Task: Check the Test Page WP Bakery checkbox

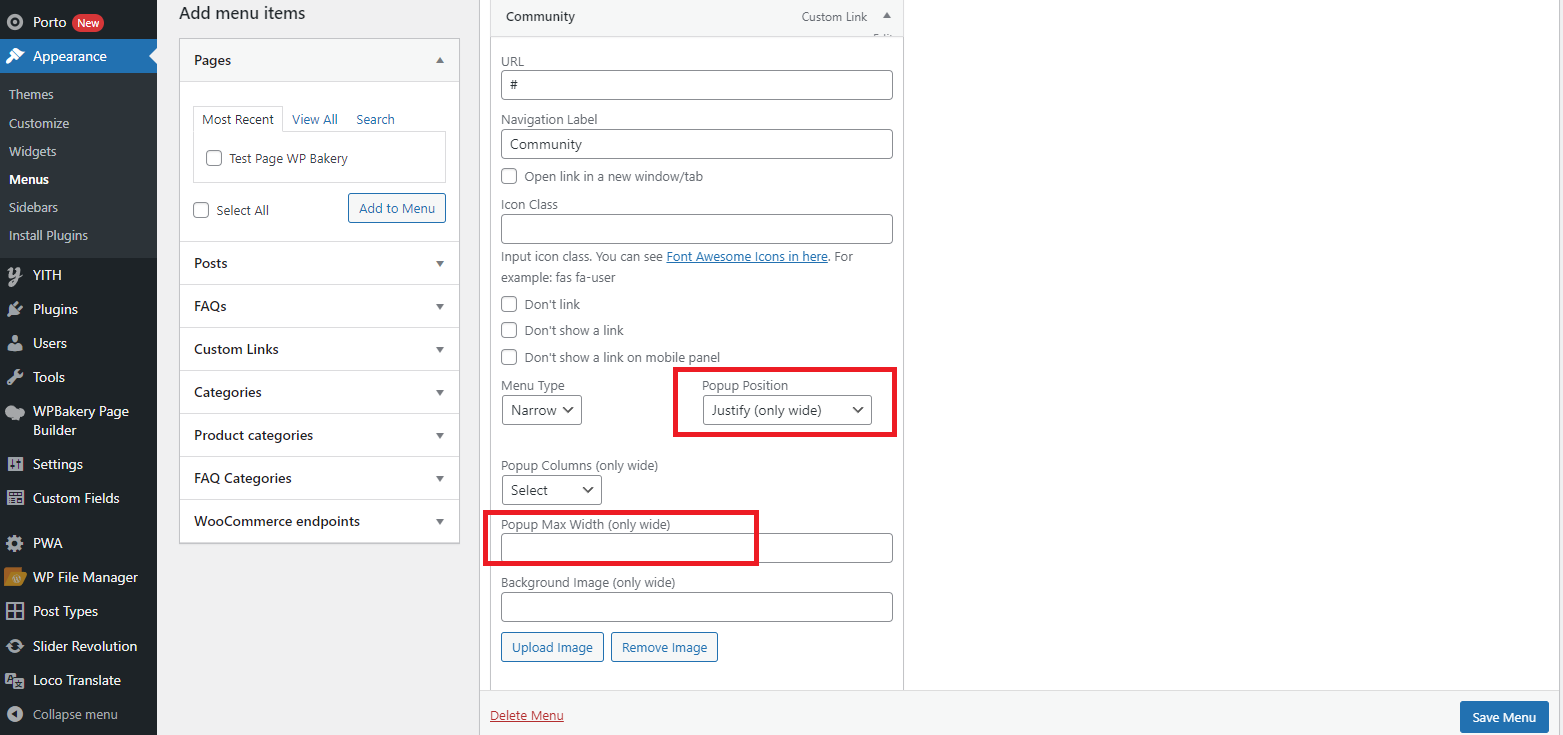Action: (x=213, y=158)
